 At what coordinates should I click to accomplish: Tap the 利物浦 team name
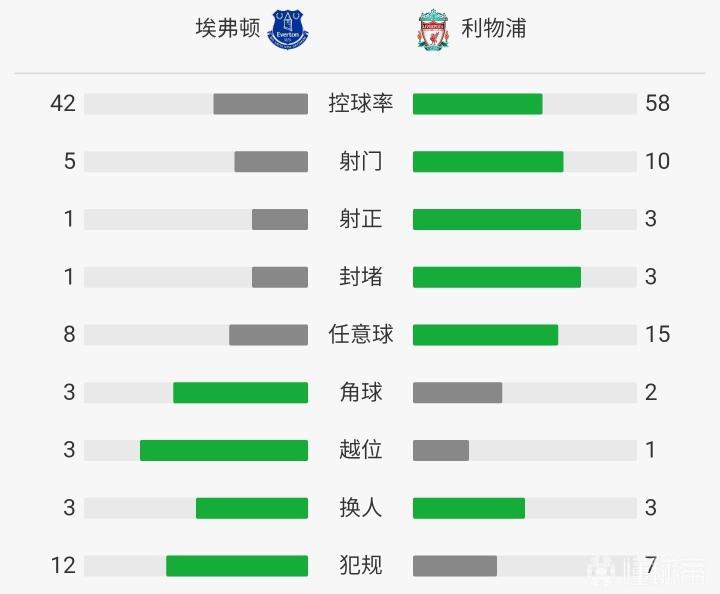coord(494,28)
